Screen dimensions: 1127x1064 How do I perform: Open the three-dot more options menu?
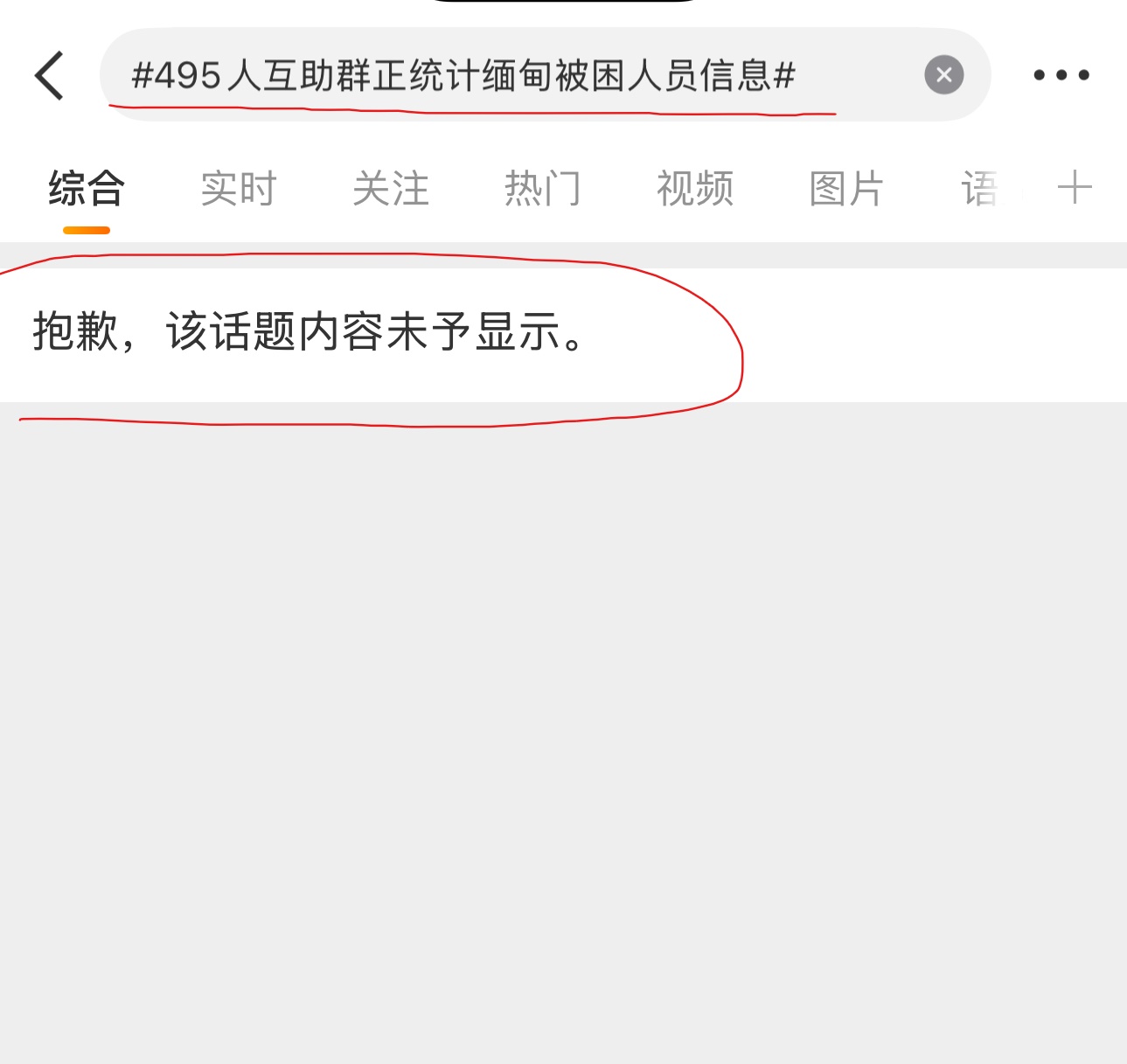1061,75
